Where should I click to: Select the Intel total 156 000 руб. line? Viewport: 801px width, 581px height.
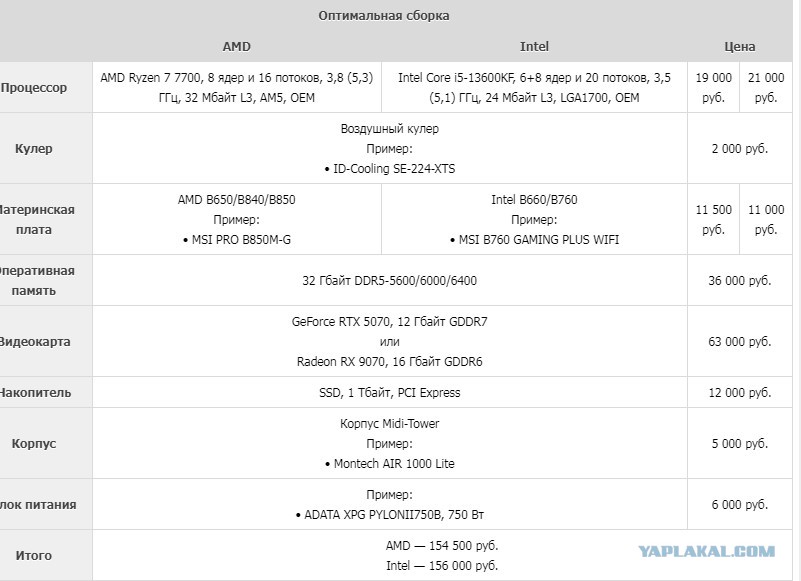pos(442,566)
